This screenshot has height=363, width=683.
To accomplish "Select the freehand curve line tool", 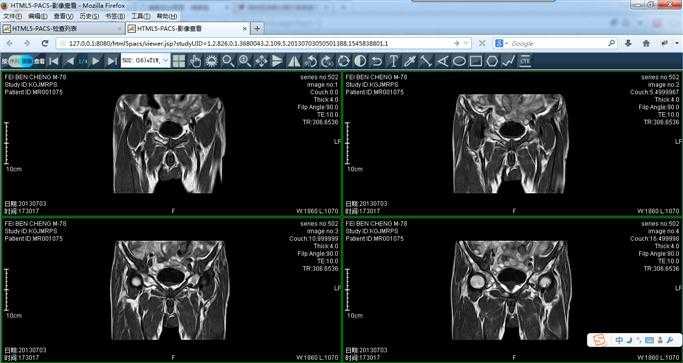I will [x=509, y=61].
